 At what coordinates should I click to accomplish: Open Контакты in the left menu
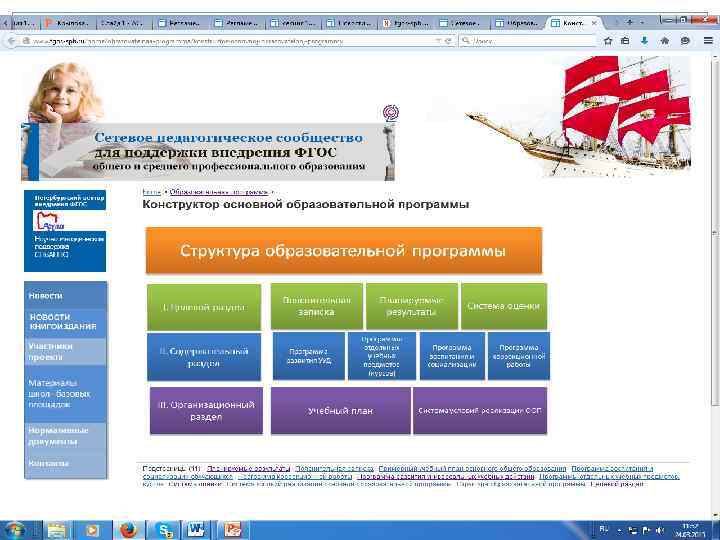(65, 464)
